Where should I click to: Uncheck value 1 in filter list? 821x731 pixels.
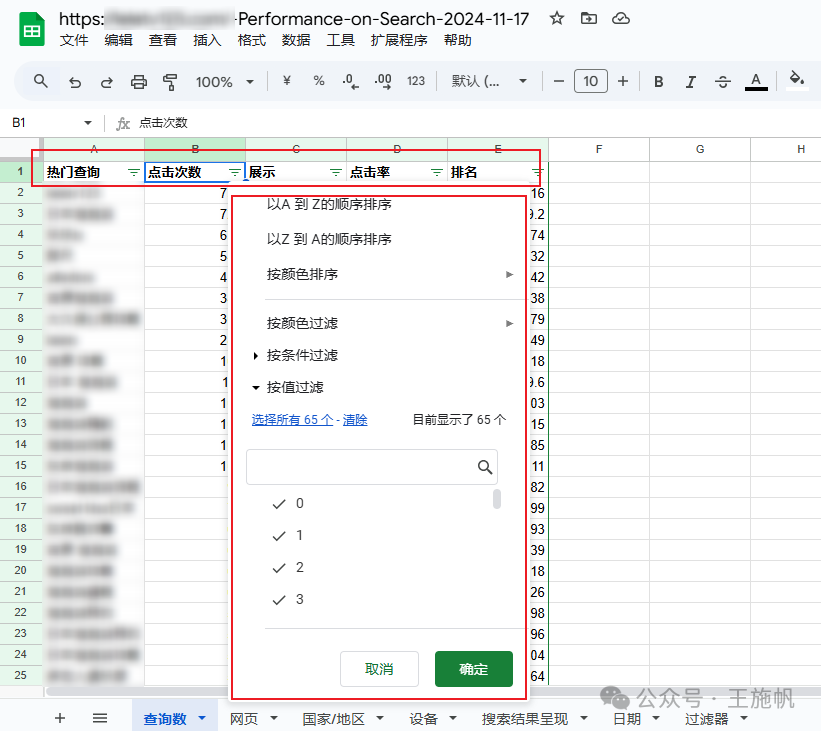pyautogui.click(x=279, y=536)
